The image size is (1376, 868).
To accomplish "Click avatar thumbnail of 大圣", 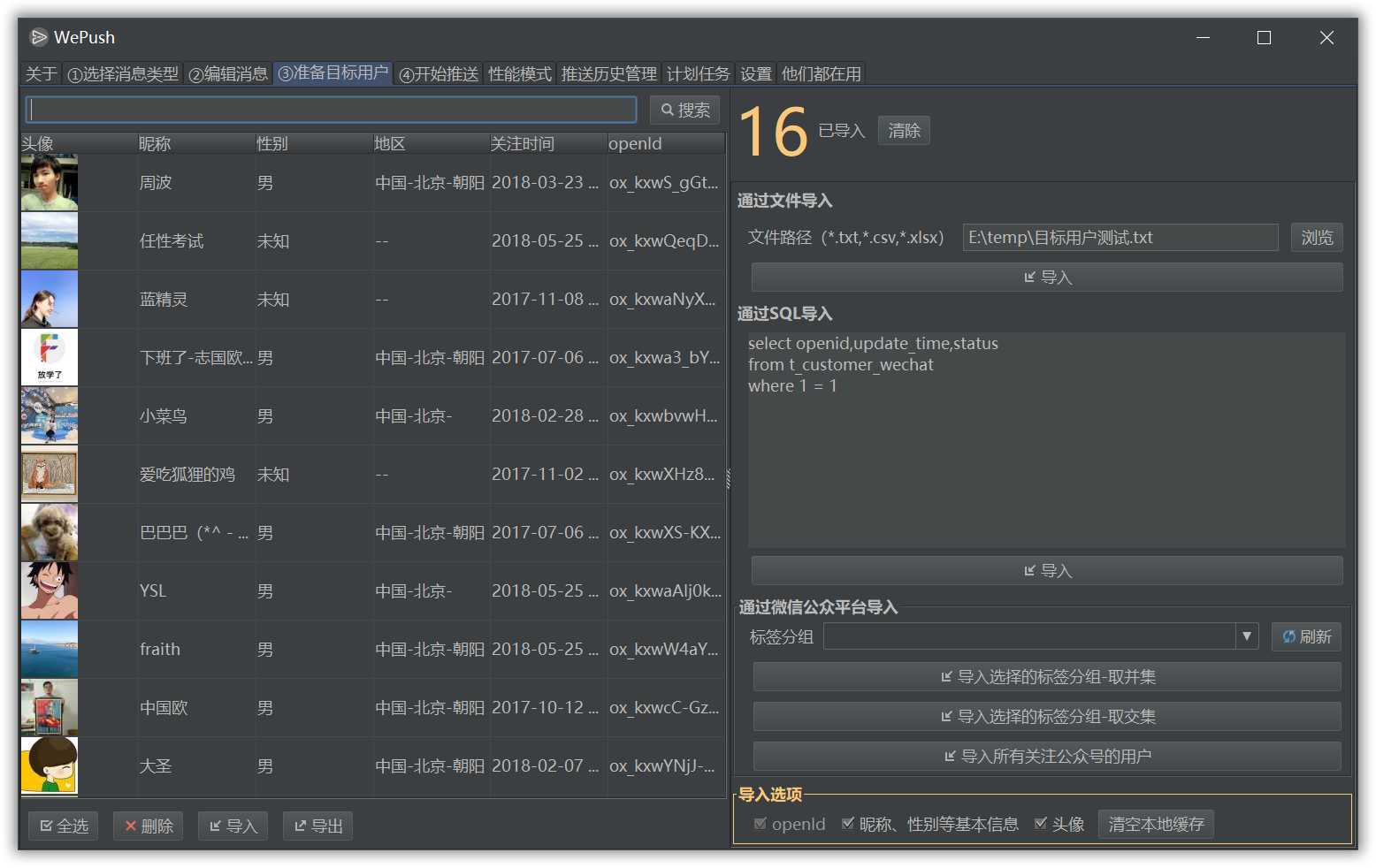I will (x=50, y=765).
